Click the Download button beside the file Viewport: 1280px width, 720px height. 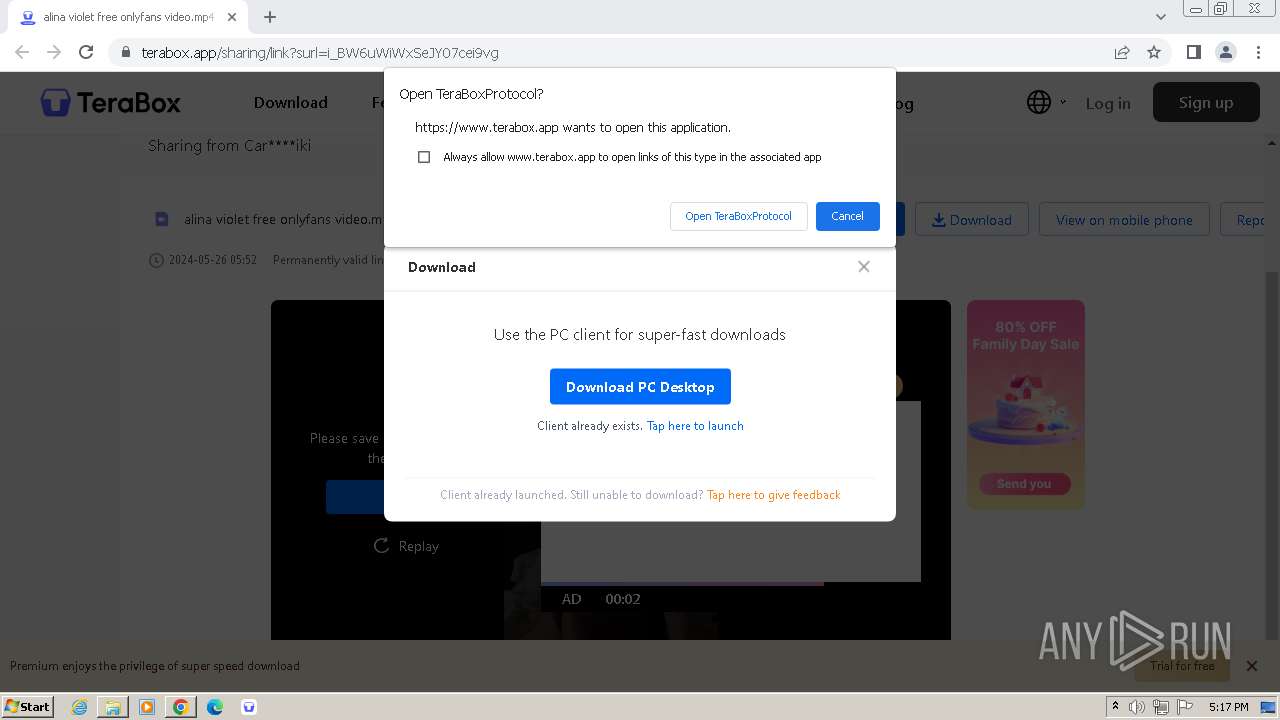pos(972,219)
